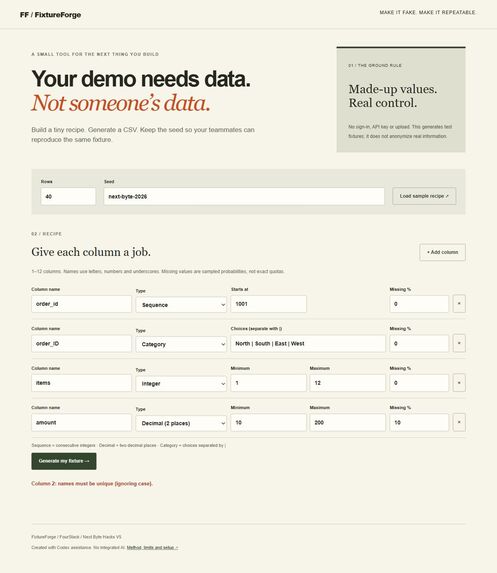
Task: Click the Give each column a job heading
Action: 91,252
